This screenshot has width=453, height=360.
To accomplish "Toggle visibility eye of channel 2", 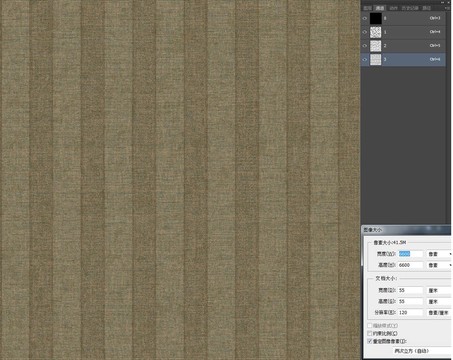I will [x=365, y=46].
